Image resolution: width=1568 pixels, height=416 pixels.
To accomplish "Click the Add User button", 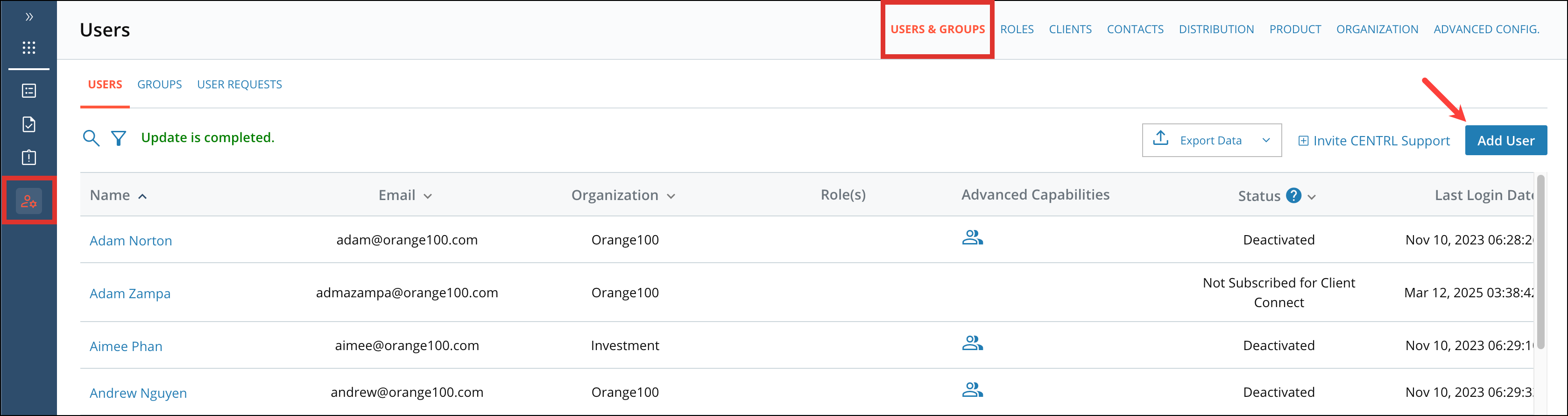I will point(1505,141).
